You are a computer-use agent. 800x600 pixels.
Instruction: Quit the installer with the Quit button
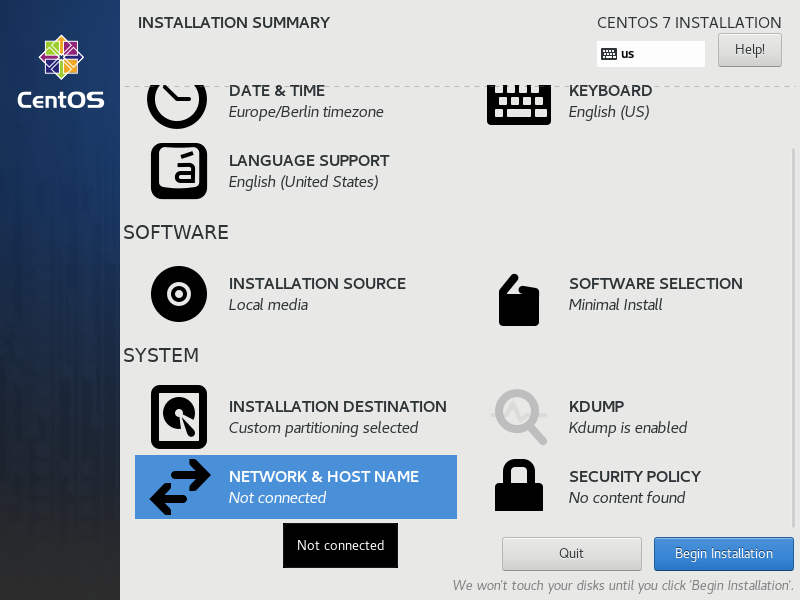click(x=571, y=554)
